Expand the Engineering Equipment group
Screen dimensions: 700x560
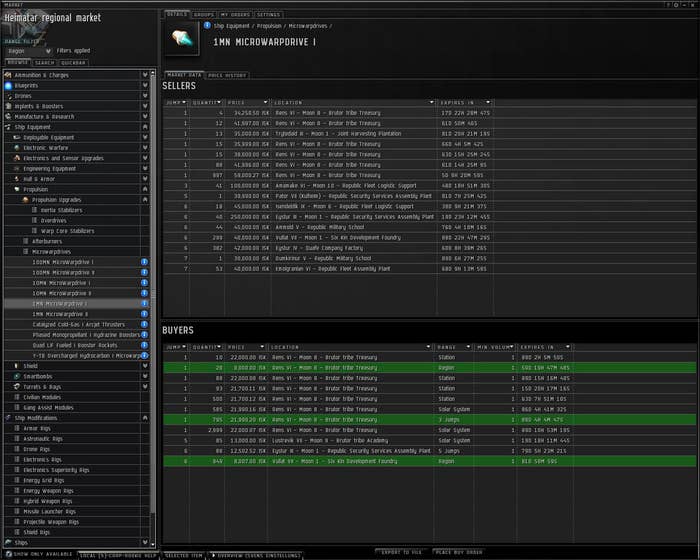(145, 168)
